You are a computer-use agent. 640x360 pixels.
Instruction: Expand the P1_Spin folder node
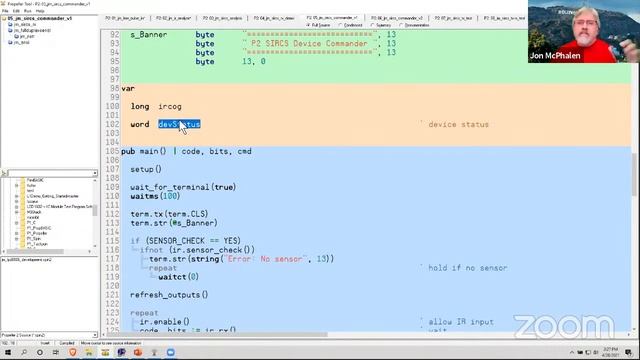tap(17, 239)
